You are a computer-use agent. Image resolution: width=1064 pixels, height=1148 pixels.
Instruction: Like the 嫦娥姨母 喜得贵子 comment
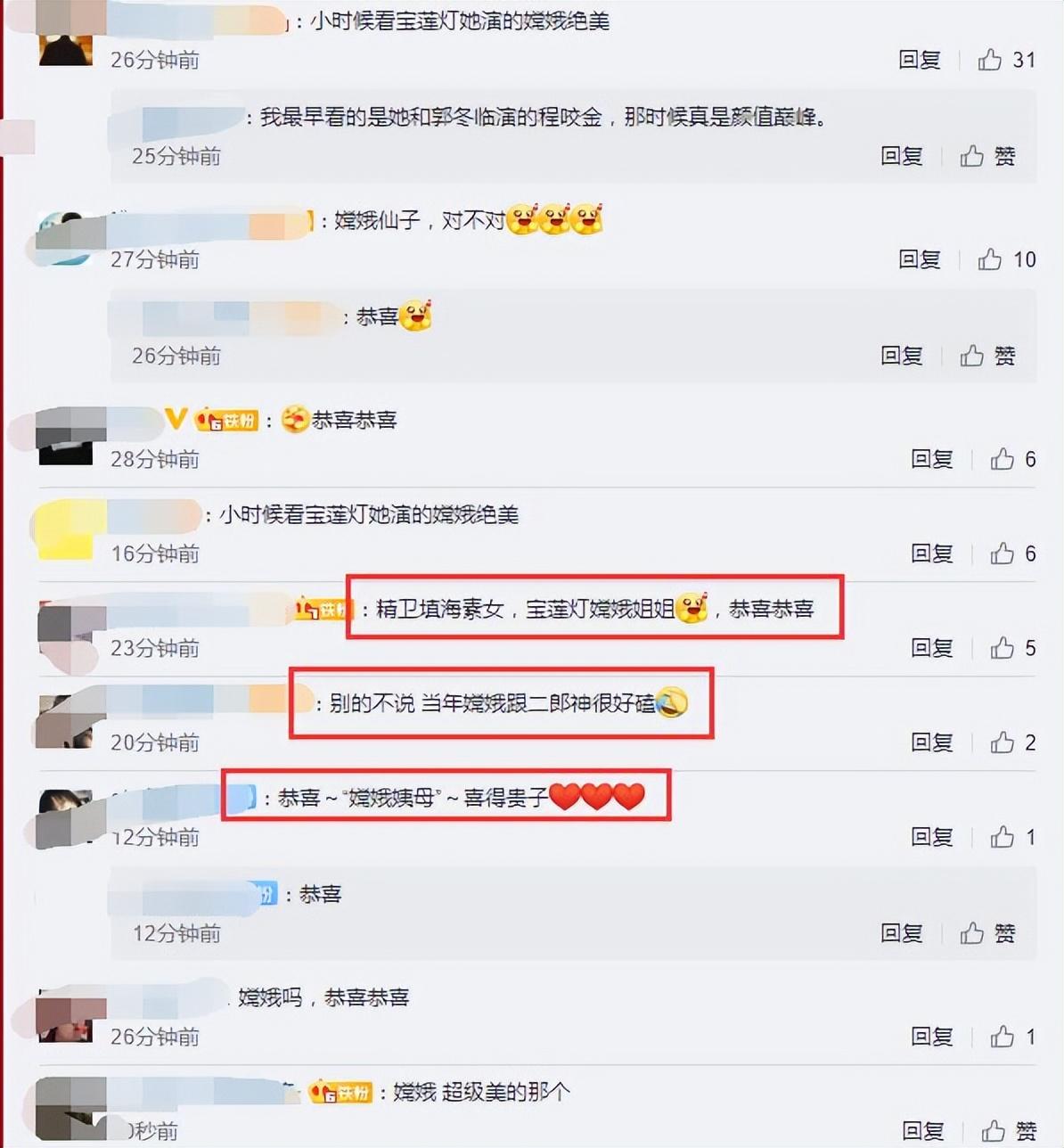(x=1003, y=837)
